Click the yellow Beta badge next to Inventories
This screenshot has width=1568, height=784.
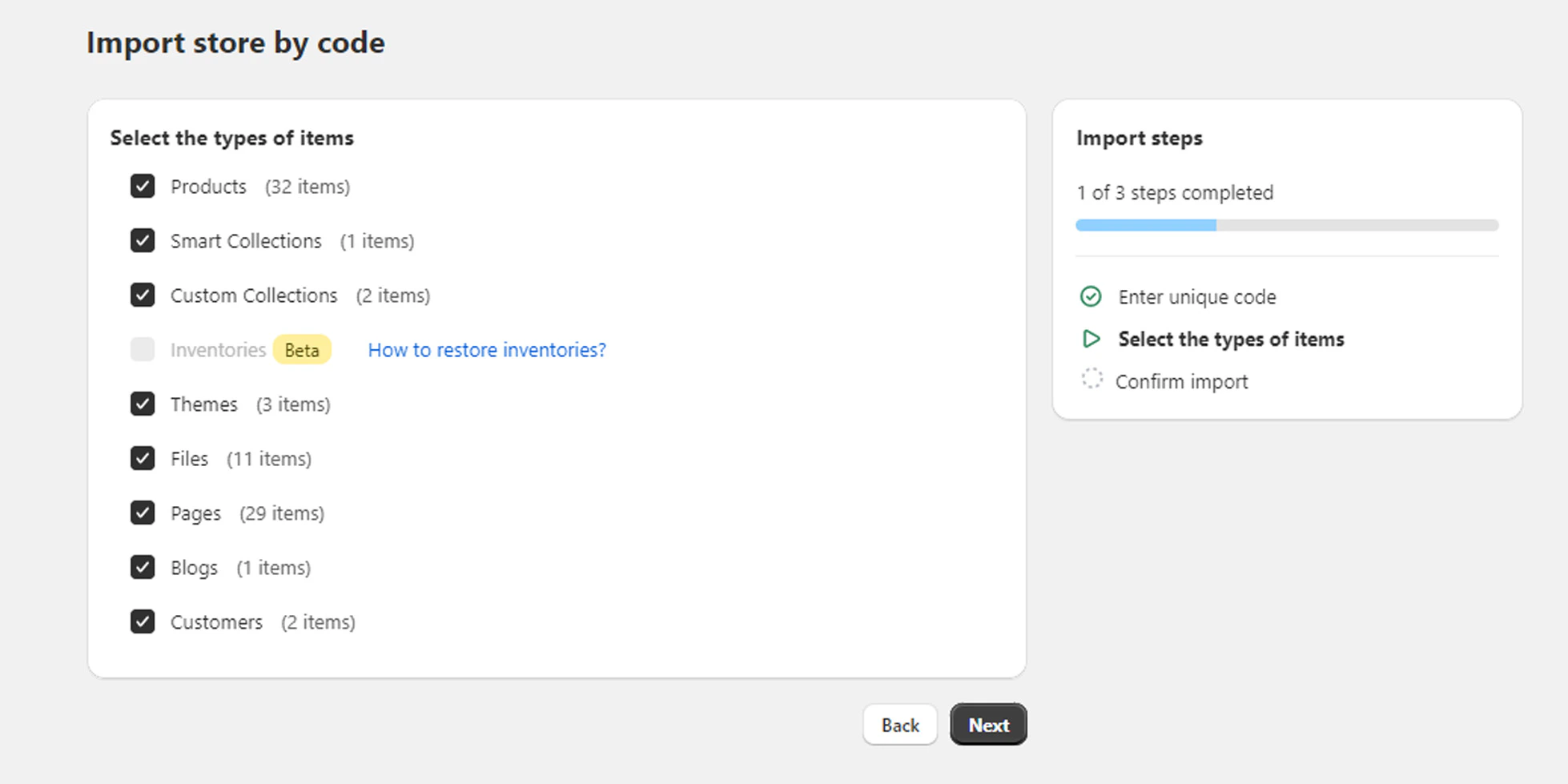coord(302,349)
